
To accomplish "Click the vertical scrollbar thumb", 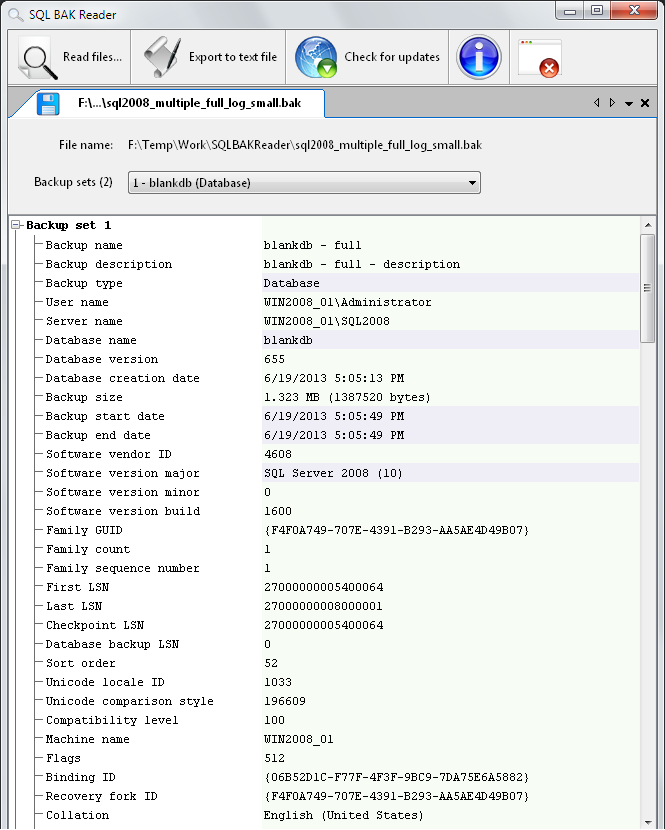I will (x=648, y=288).
